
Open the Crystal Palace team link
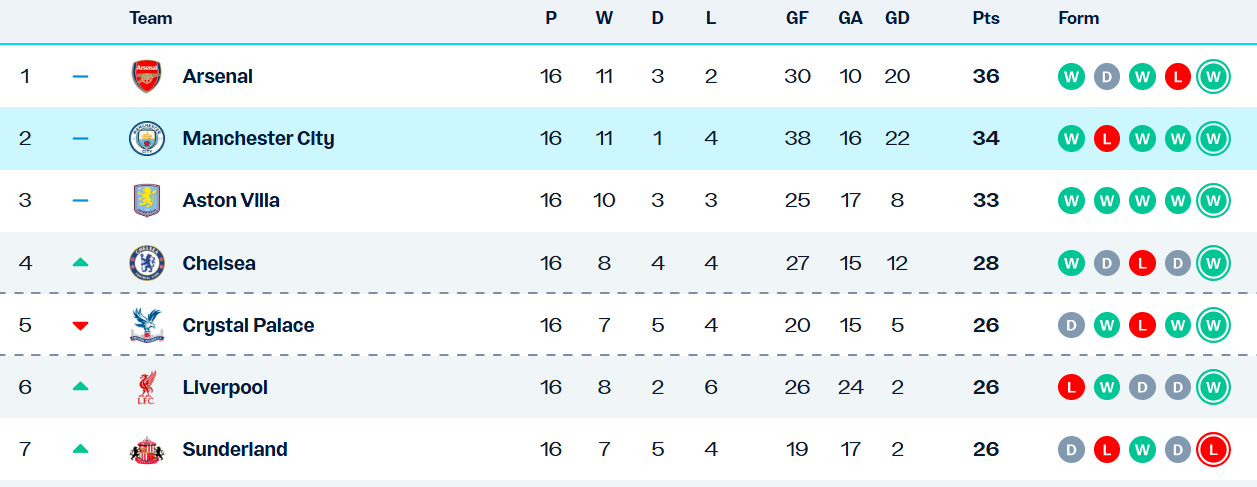point(248,326)
